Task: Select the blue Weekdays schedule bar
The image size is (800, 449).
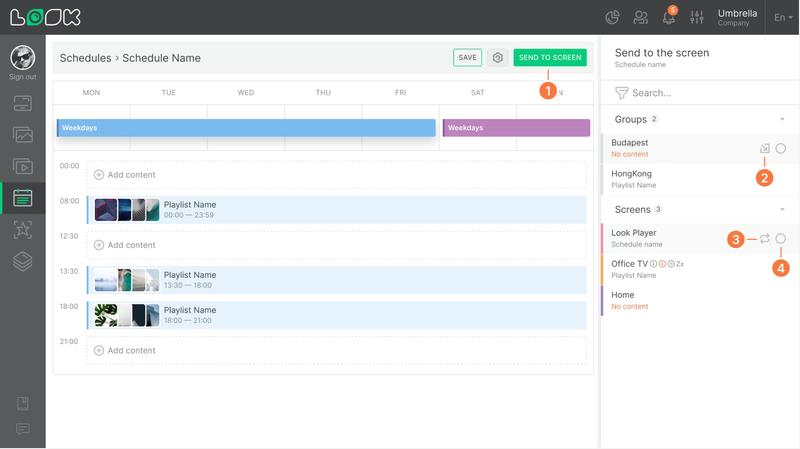Action: pos(246,128)
